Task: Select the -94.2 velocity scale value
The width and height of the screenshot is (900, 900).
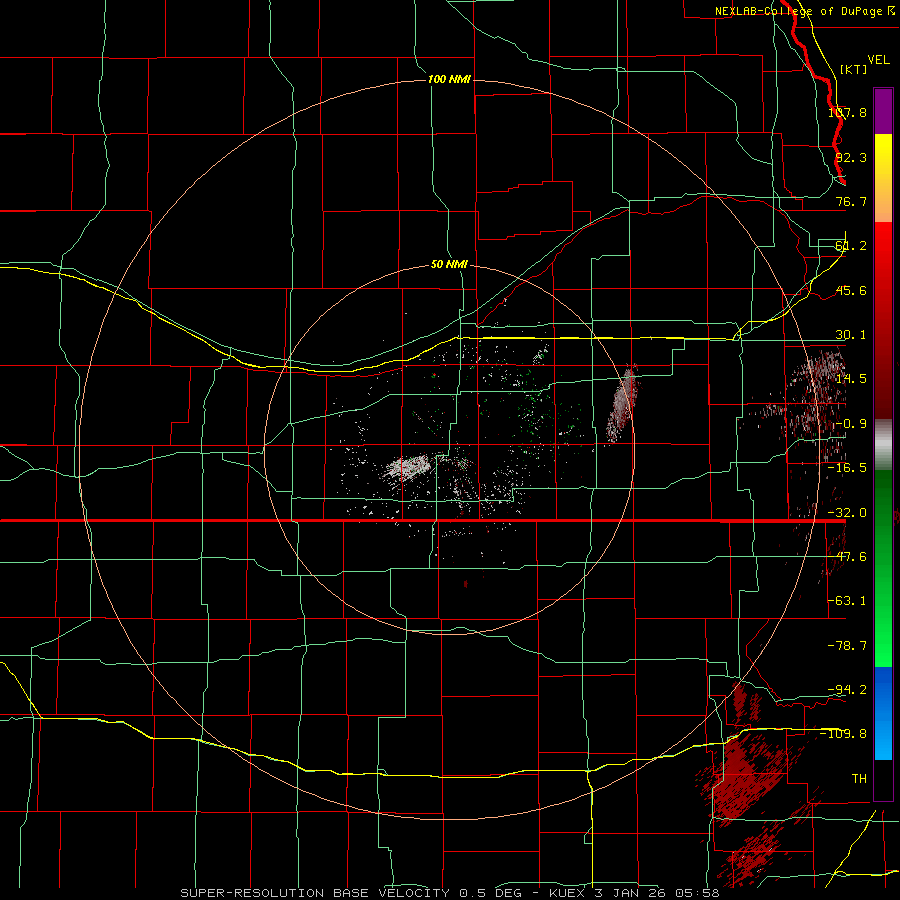Action: click(847, 689)
